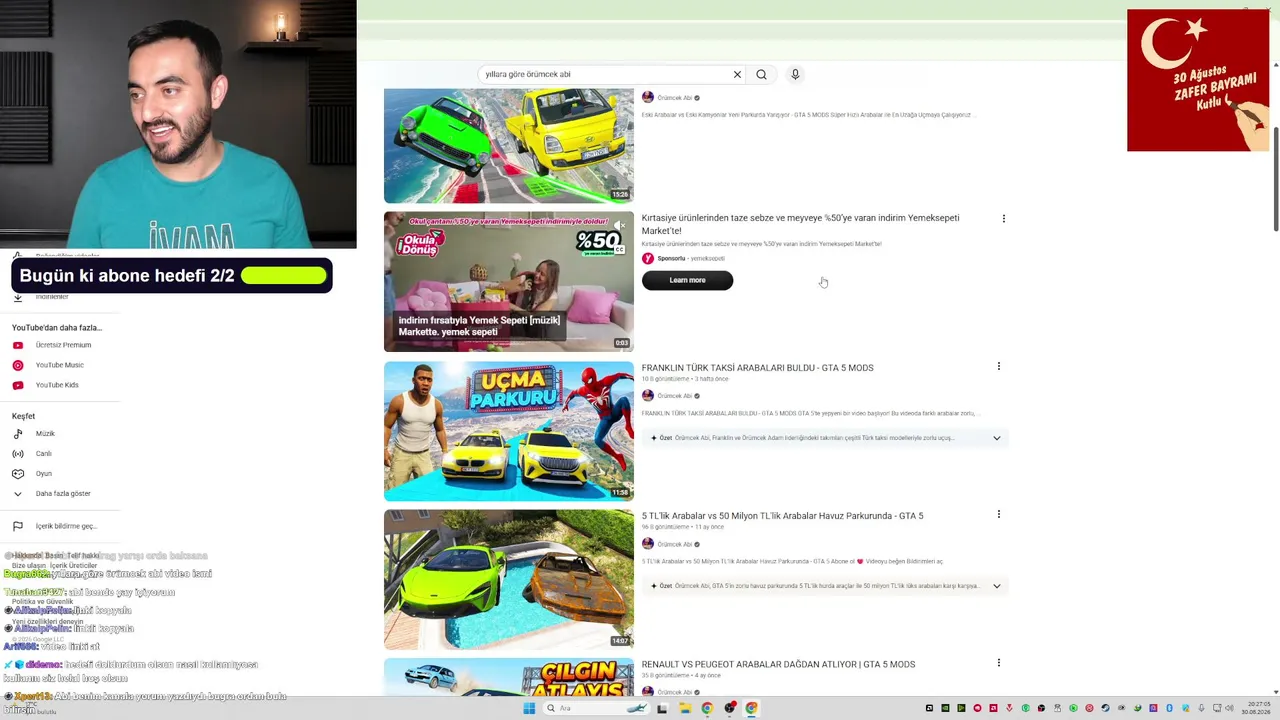Click the report history flag icon

click(x=18, y=526)
